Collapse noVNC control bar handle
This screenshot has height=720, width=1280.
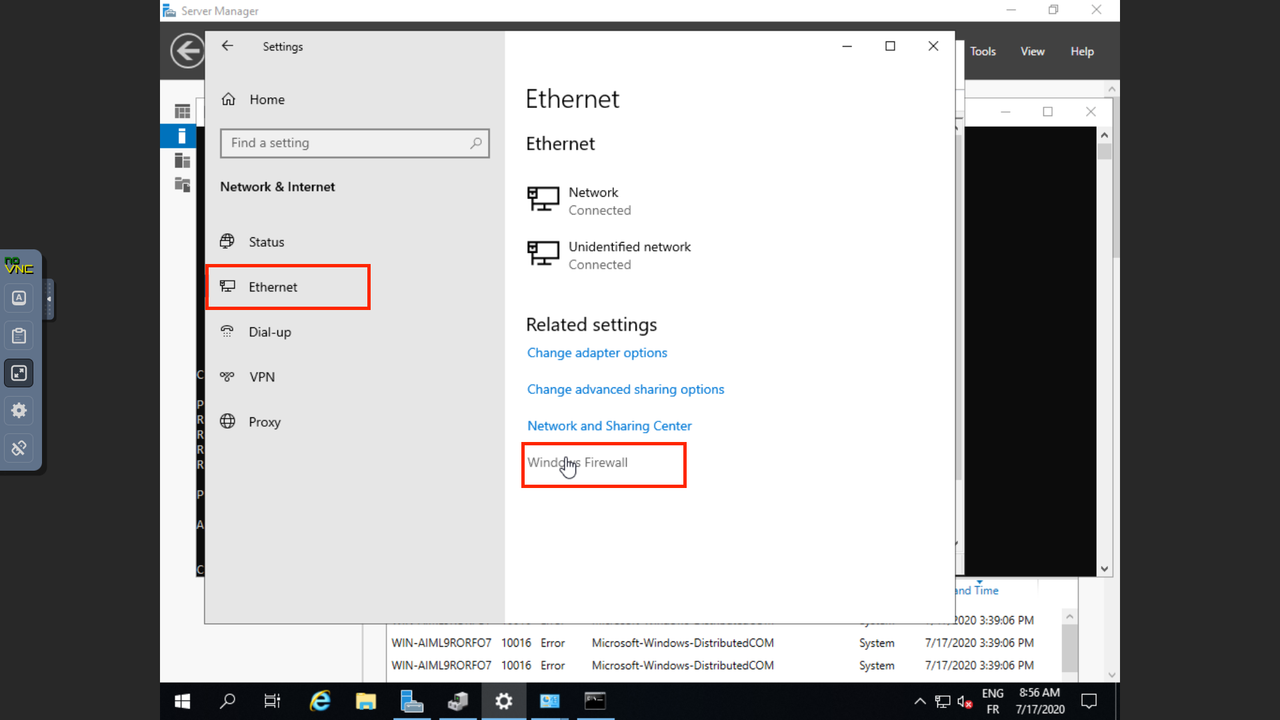click(x=49, y=299)
